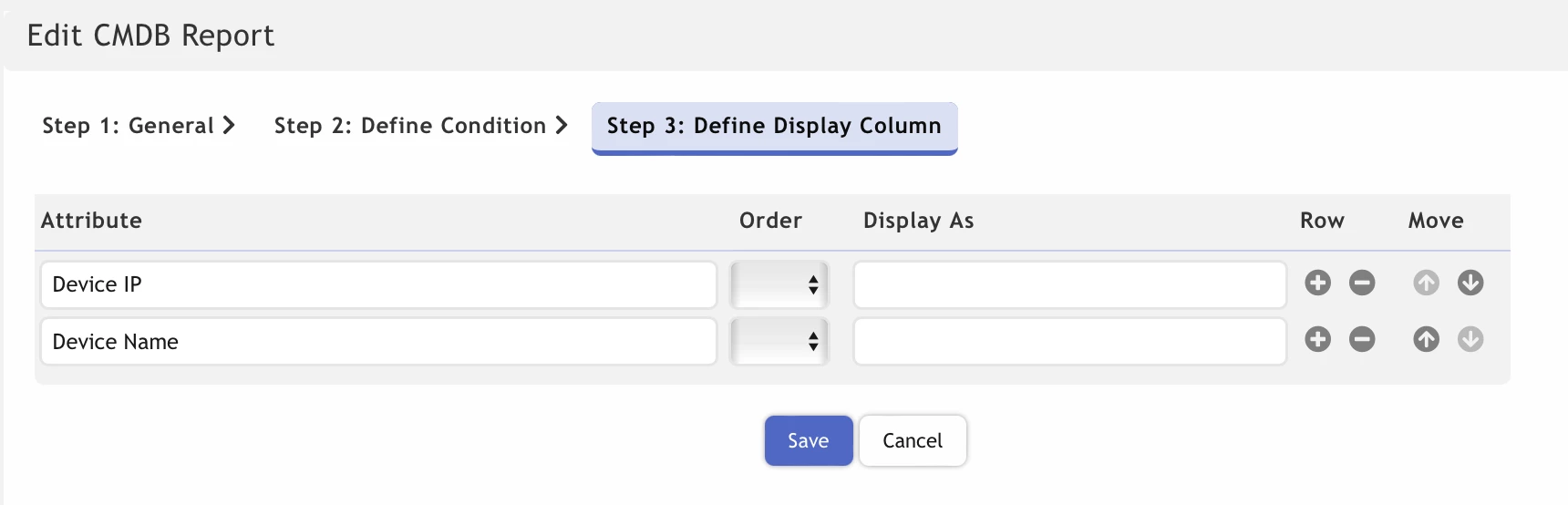This screenshot has height=505, width=1568.
Task: Remove the Device IP row
Action: click(1362, 283)
